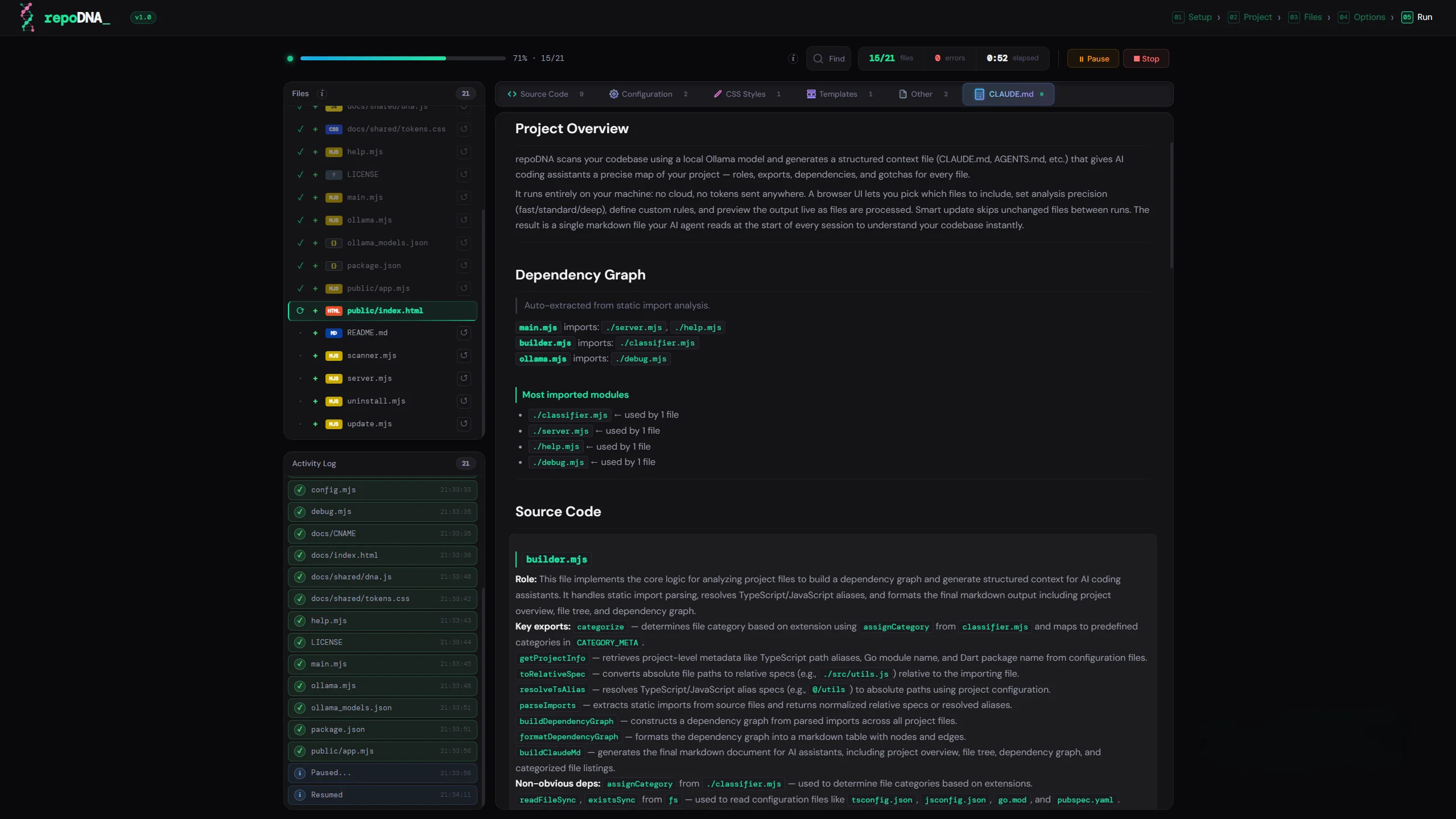Re-run analysis icon for docs/shared/tokens.css

click(x=464, y=129)
